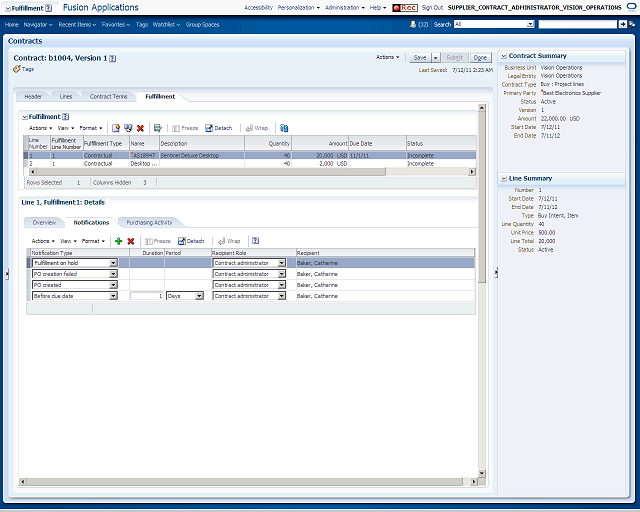Open help icon beside Contract b1004 title

tap(113, 58)
